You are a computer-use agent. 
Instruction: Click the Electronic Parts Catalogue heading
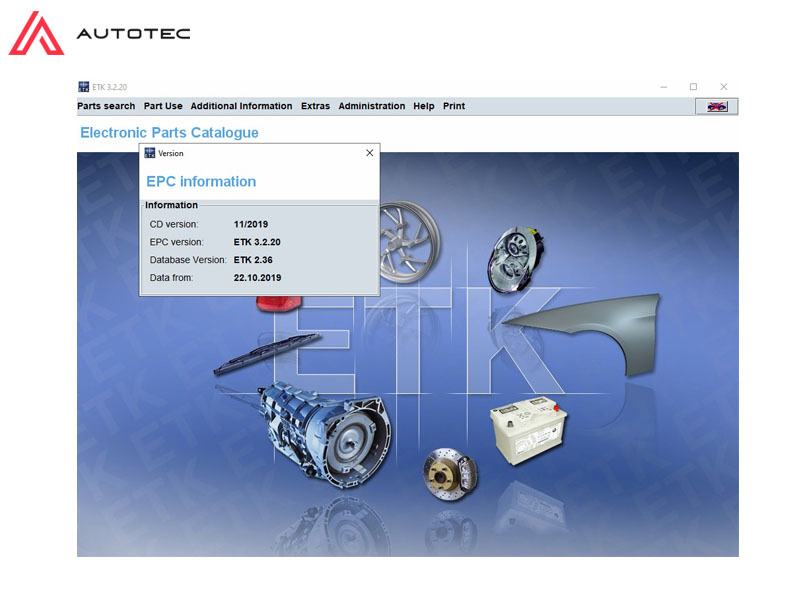click(x=169, y=133)
